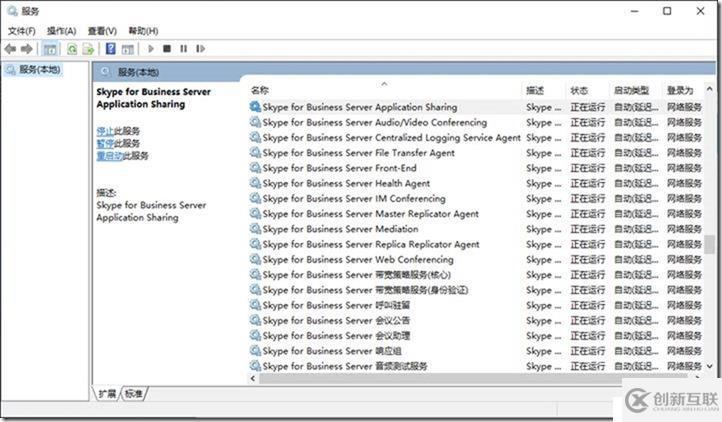This screenshot has width=722, height=422.
Task: Click gear icon of Replica Replicator Agent
Action: point(255,244)
